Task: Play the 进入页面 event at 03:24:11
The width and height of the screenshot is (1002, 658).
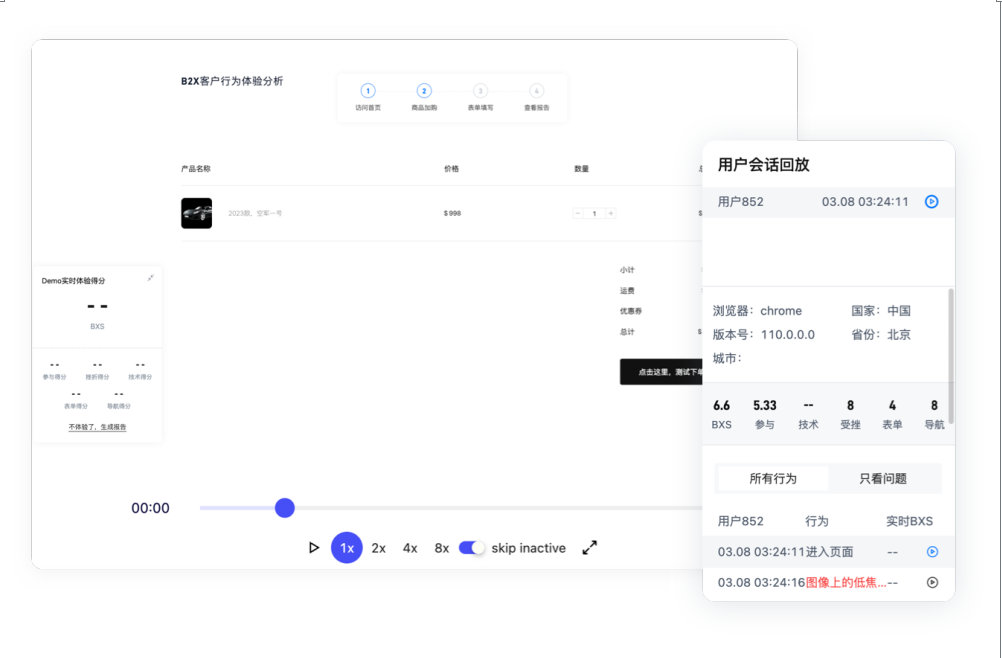Action: click(932, 551)
